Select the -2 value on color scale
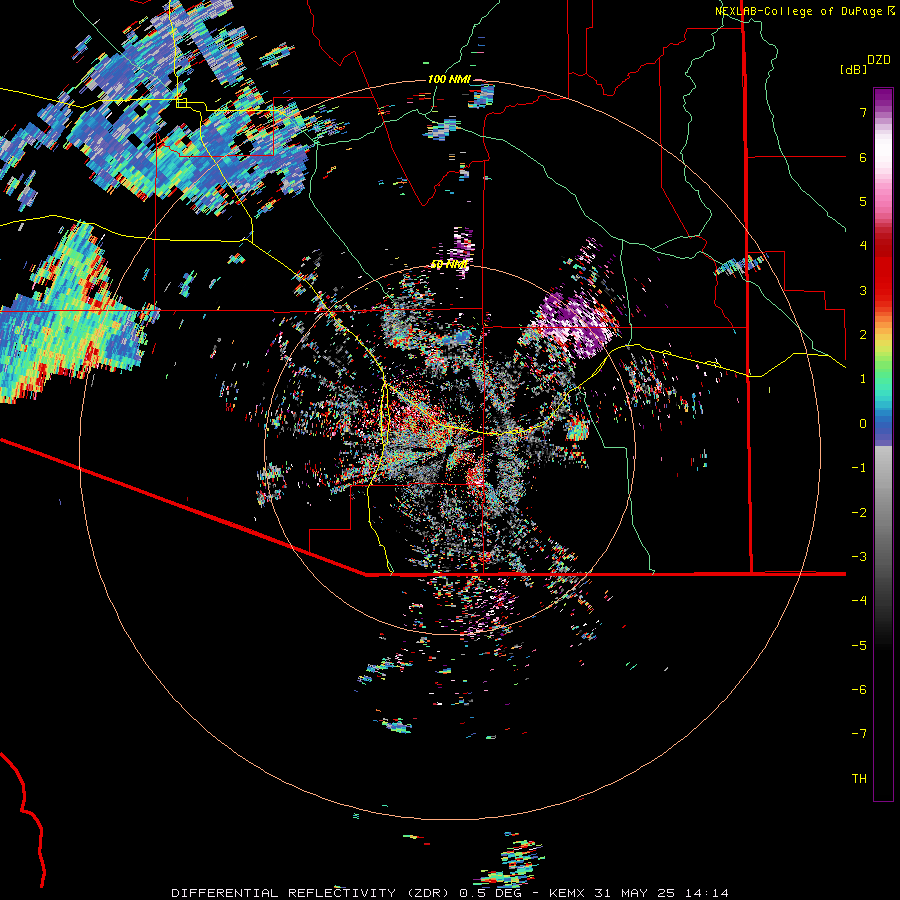 [859, 513]
